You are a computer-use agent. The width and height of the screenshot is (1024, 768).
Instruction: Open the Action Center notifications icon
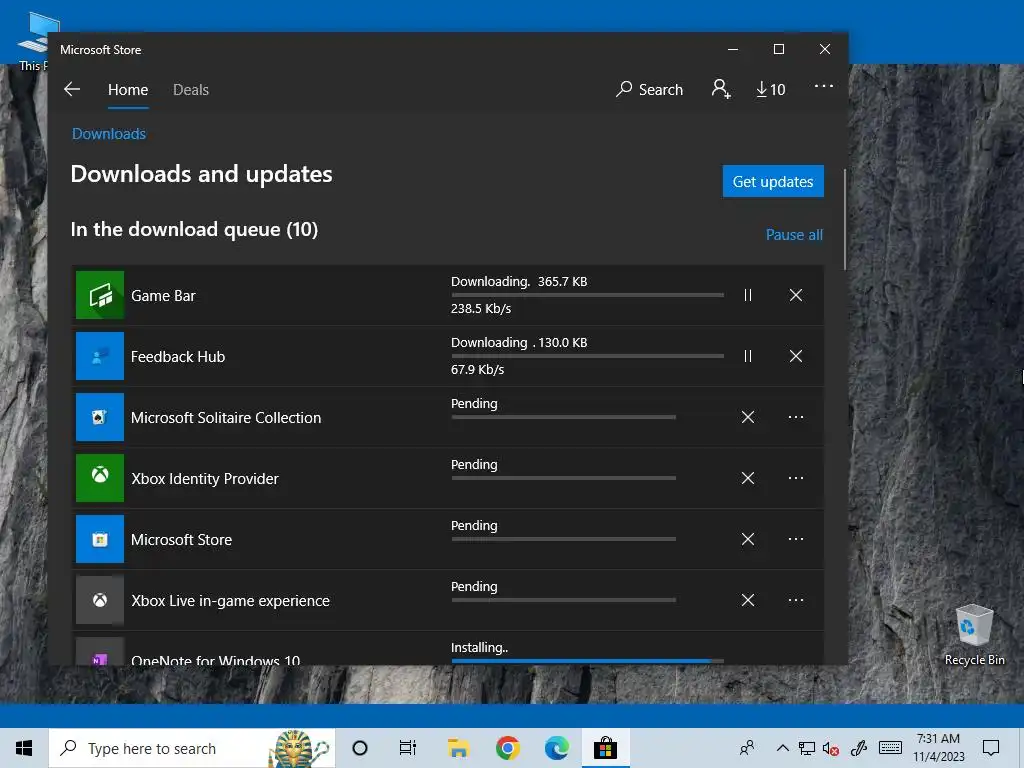pos(991,748)
